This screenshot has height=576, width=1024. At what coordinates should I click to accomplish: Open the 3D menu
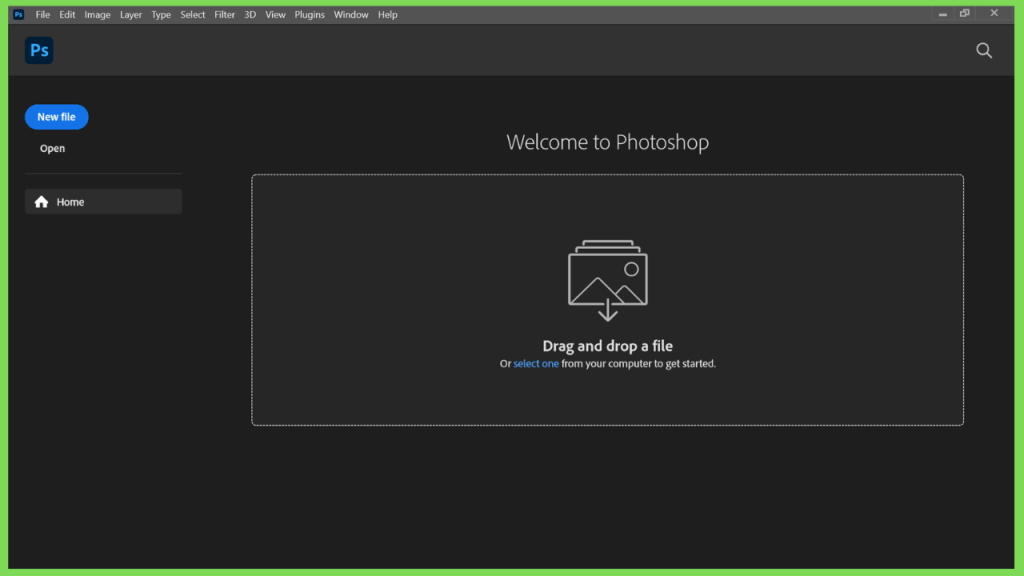(249, 14)
